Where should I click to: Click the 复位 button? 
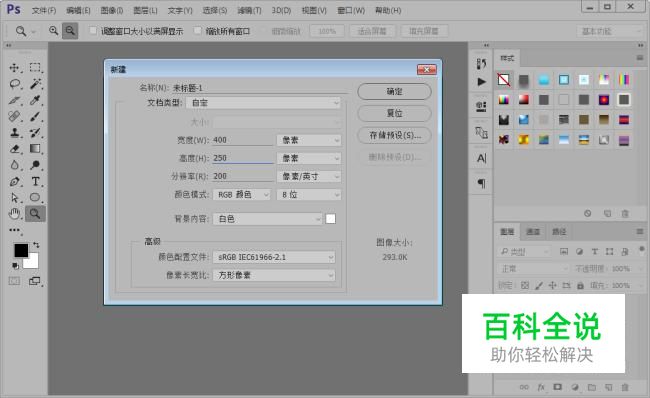pyautogui.click(x=394, y=113)
